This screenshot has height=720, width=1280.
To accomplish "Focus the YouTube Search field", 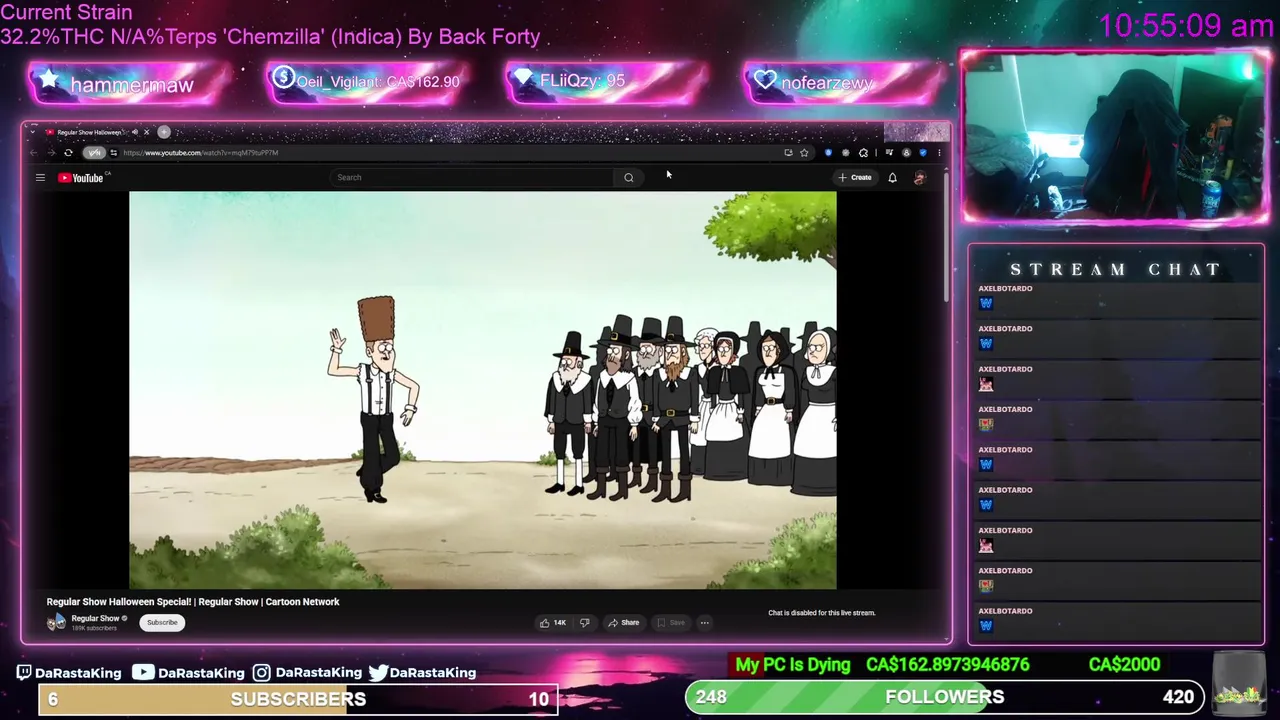I will pos(472,178).
